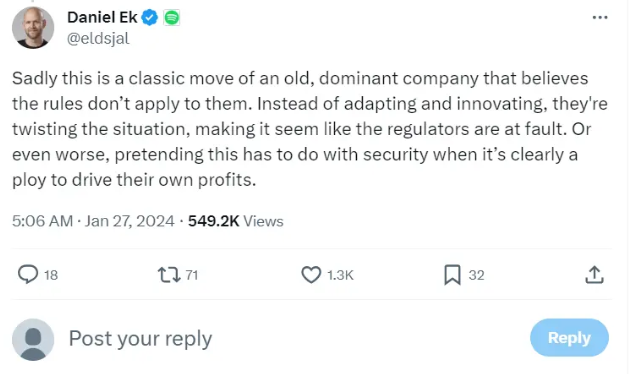Open the @eldsjal handle link

pos(98,39)
